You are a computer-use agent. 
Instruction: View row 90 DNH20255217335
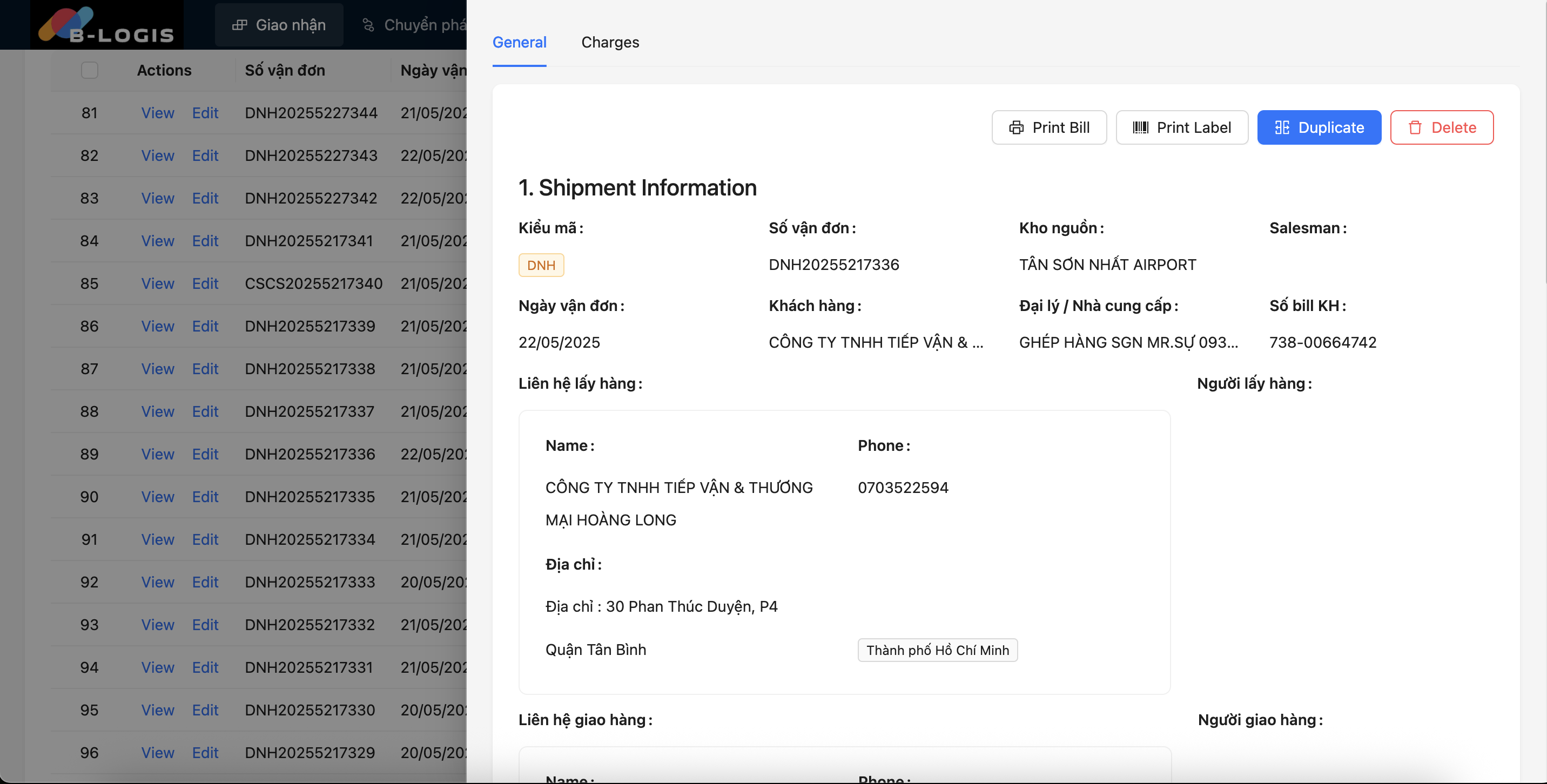(157, 496)
